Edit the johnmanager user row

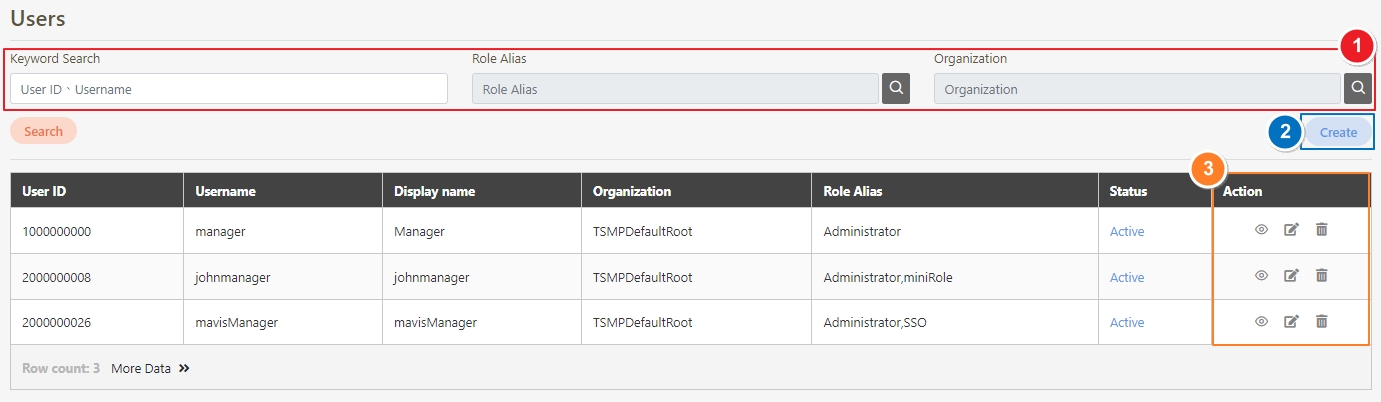coord(1291,276)
